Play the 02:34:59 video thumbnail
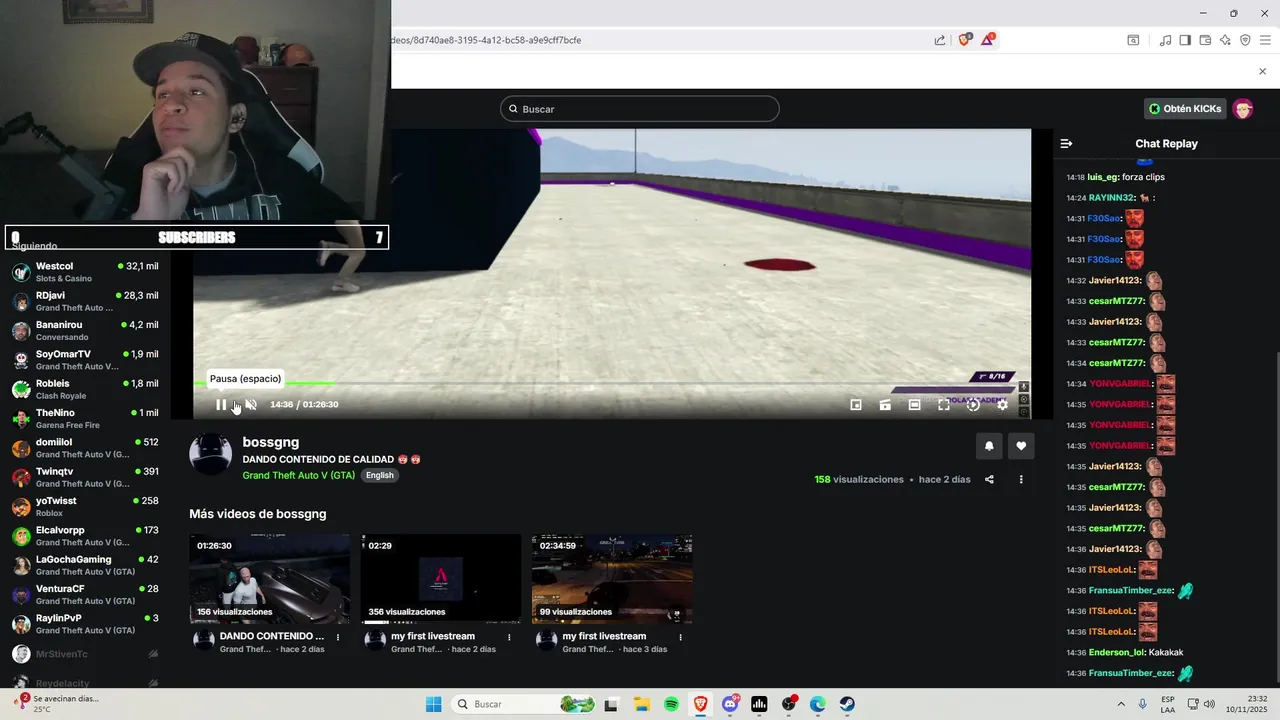Screen dimensions: 1280x720 pos(612,578)
